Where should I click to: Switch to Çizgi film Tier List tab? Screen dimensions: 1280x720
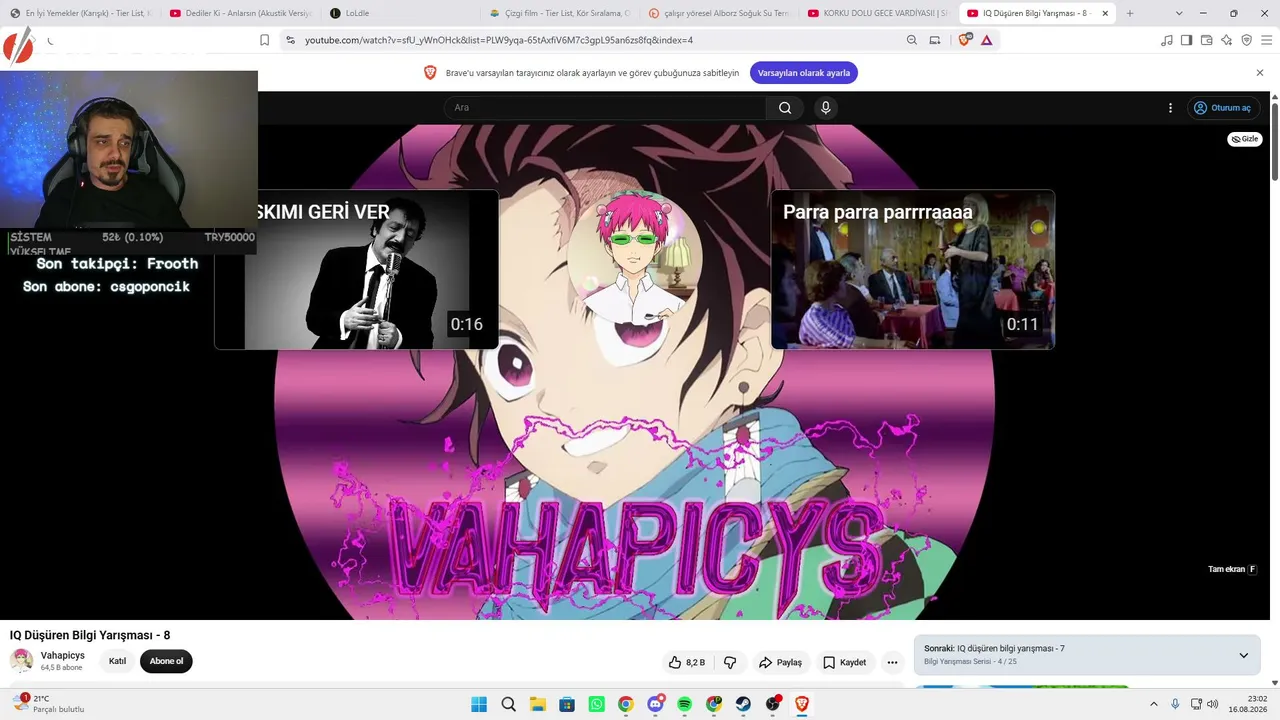coord(561,13)
